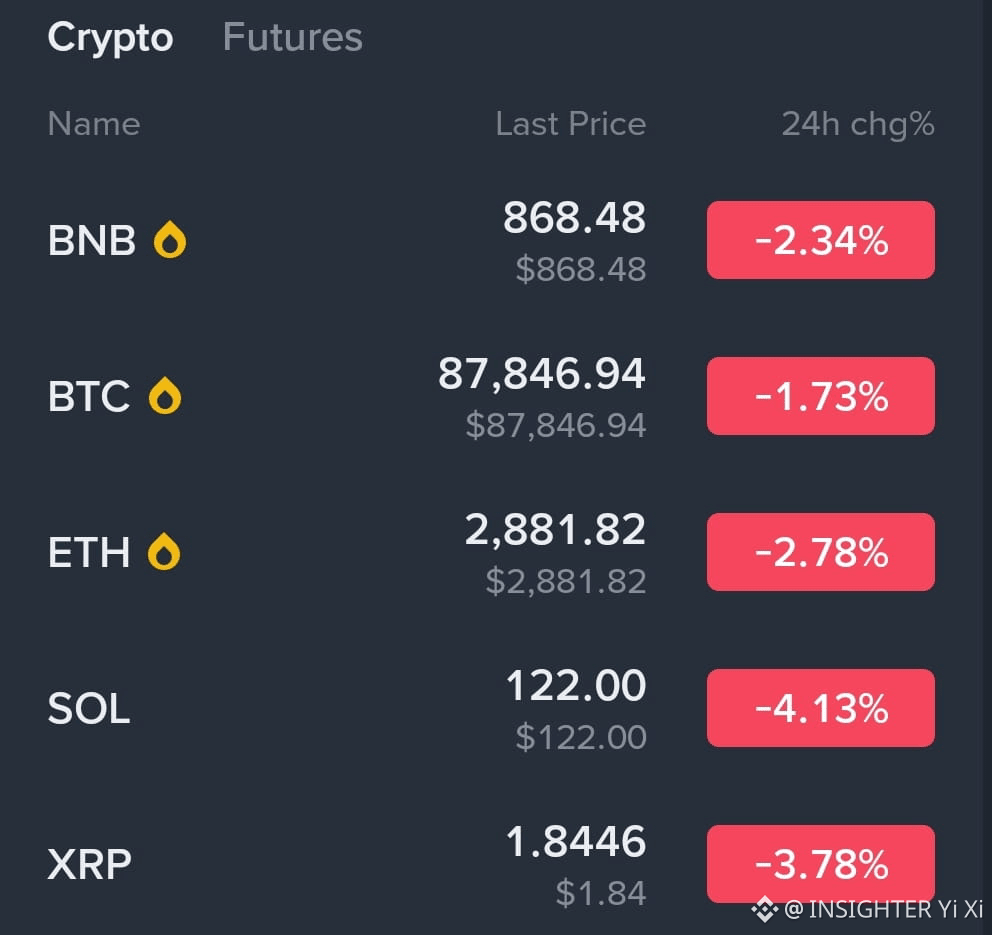The image size is (992, 935).
Task: Switch to the Crypto tab
Action: (x=110, y=38)
